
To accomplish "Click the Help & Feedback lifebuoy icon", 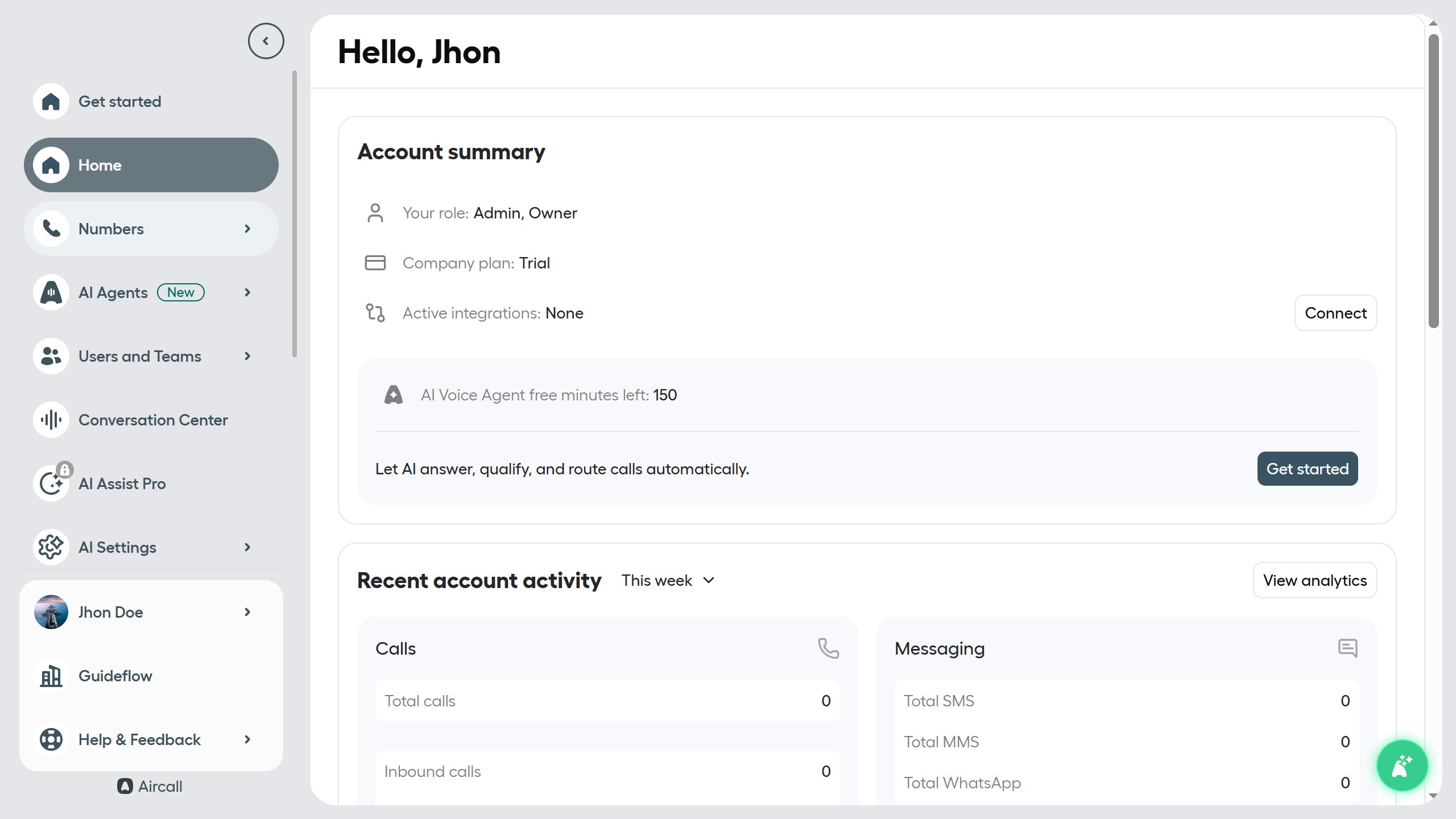I will 51,739.
